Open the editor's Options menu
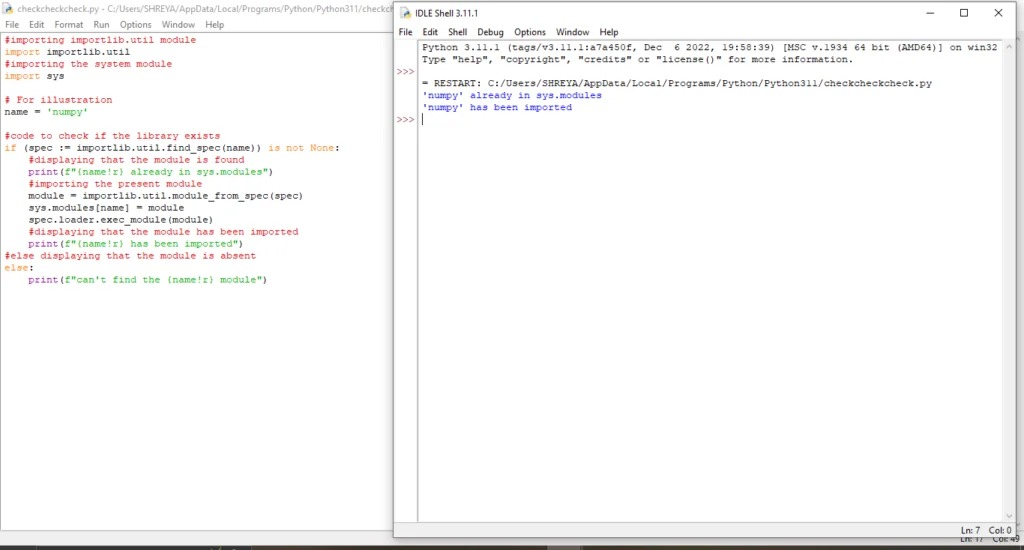Image resolution: width=1024 pixels, height=550 pixels. [135, 25]
